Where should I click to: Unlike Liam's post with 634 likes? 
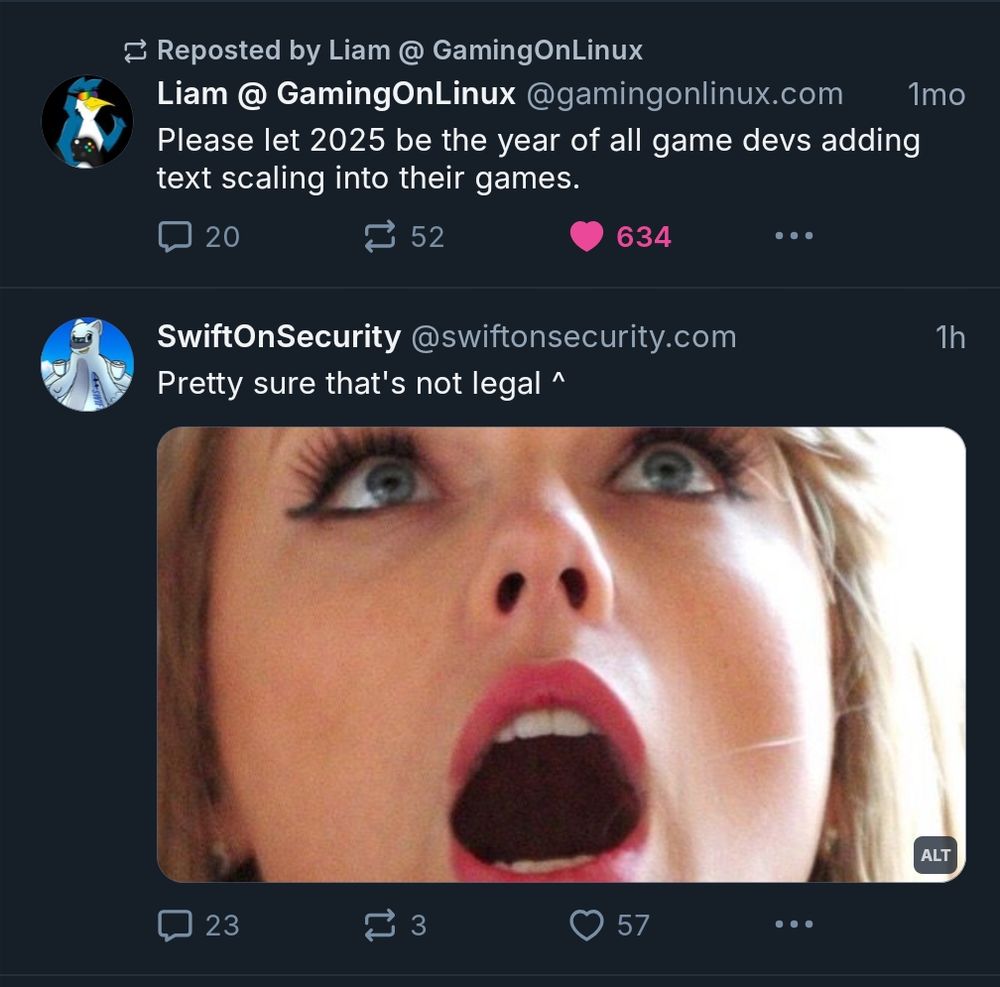586,237
